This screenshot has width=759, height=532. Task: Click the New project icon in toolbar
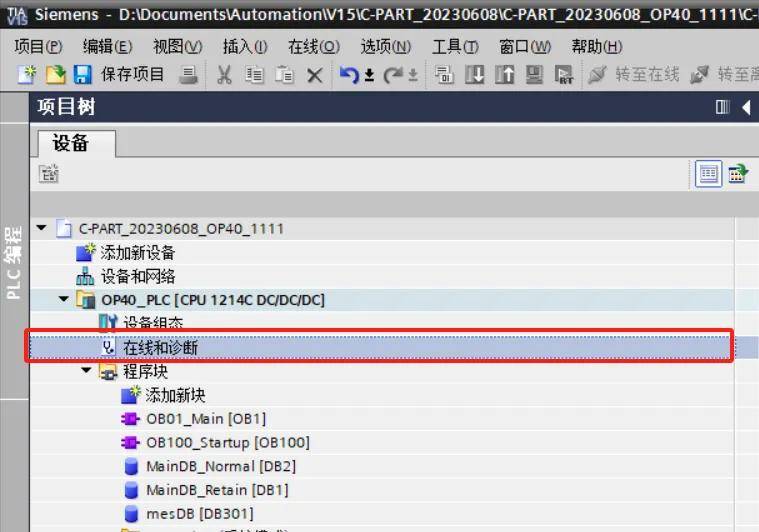pyautogui.click(x=27, y=75)
